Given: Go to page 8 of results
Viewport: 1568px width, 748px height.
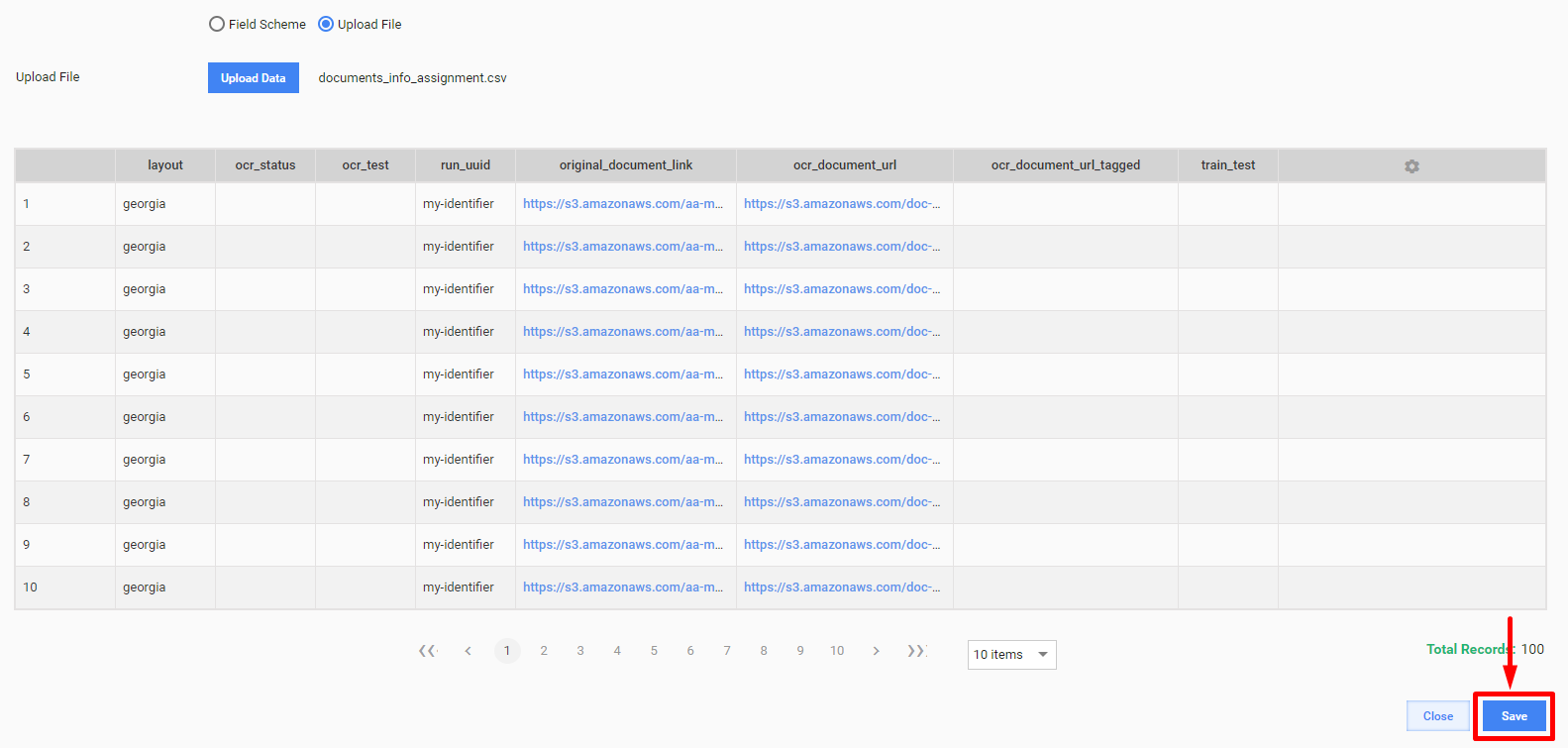Looking at the screenshot, I should click(x=764, y=651).
